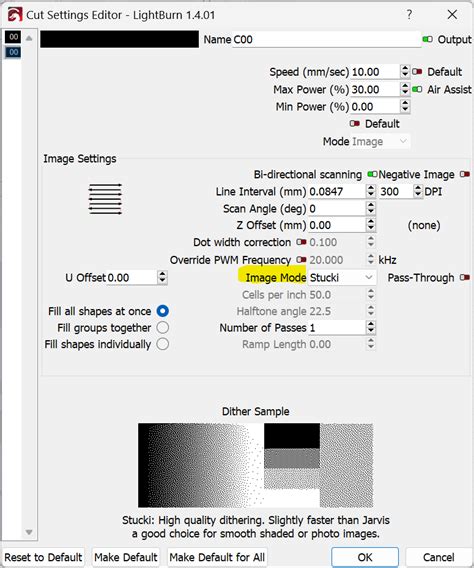Close the Cut Settings Editor window
The height and width of the screenshot is (568, 474).
pyautogui.click(x=452, y=14)
